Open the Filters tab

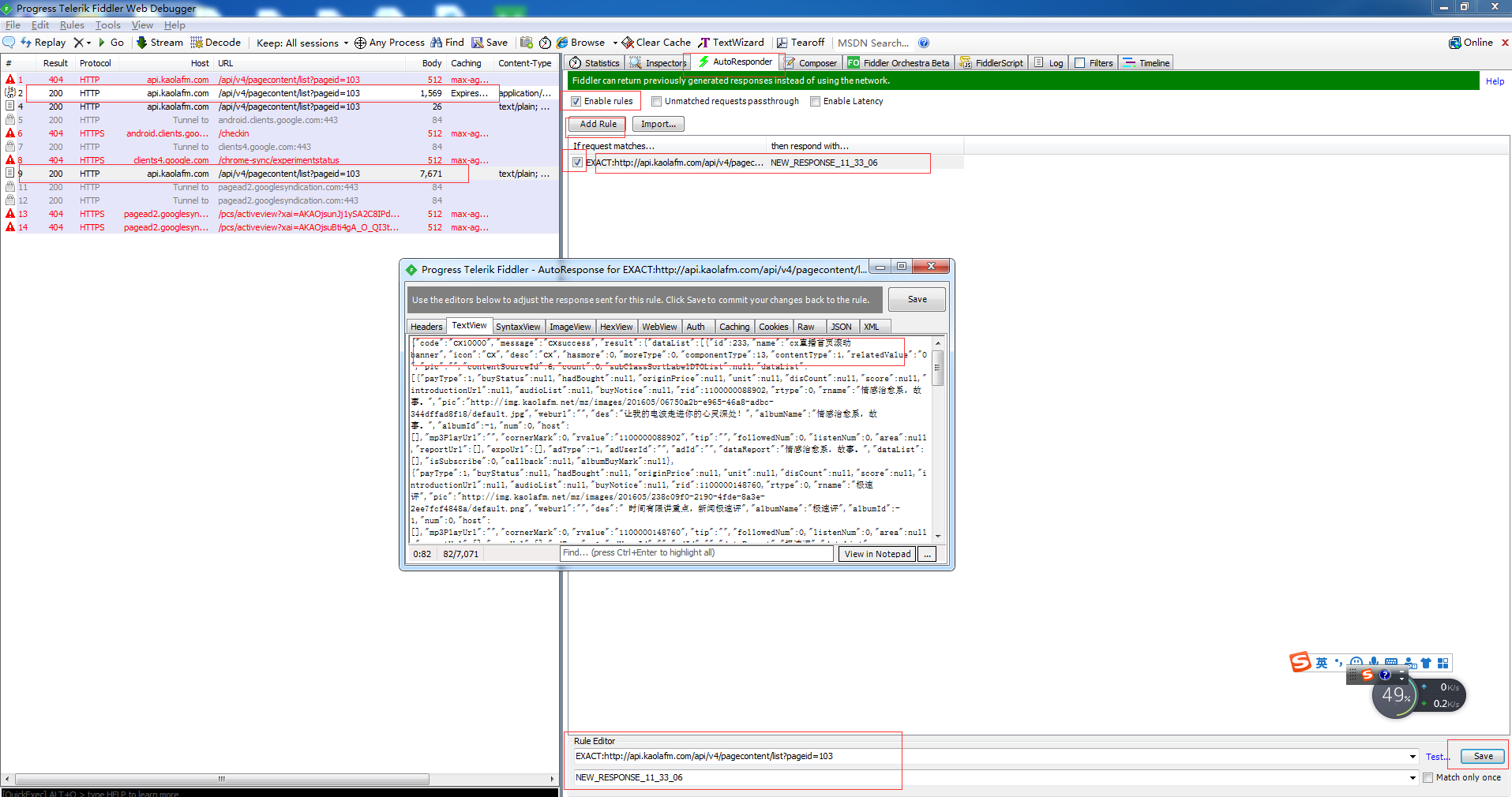pos(1094,63)
